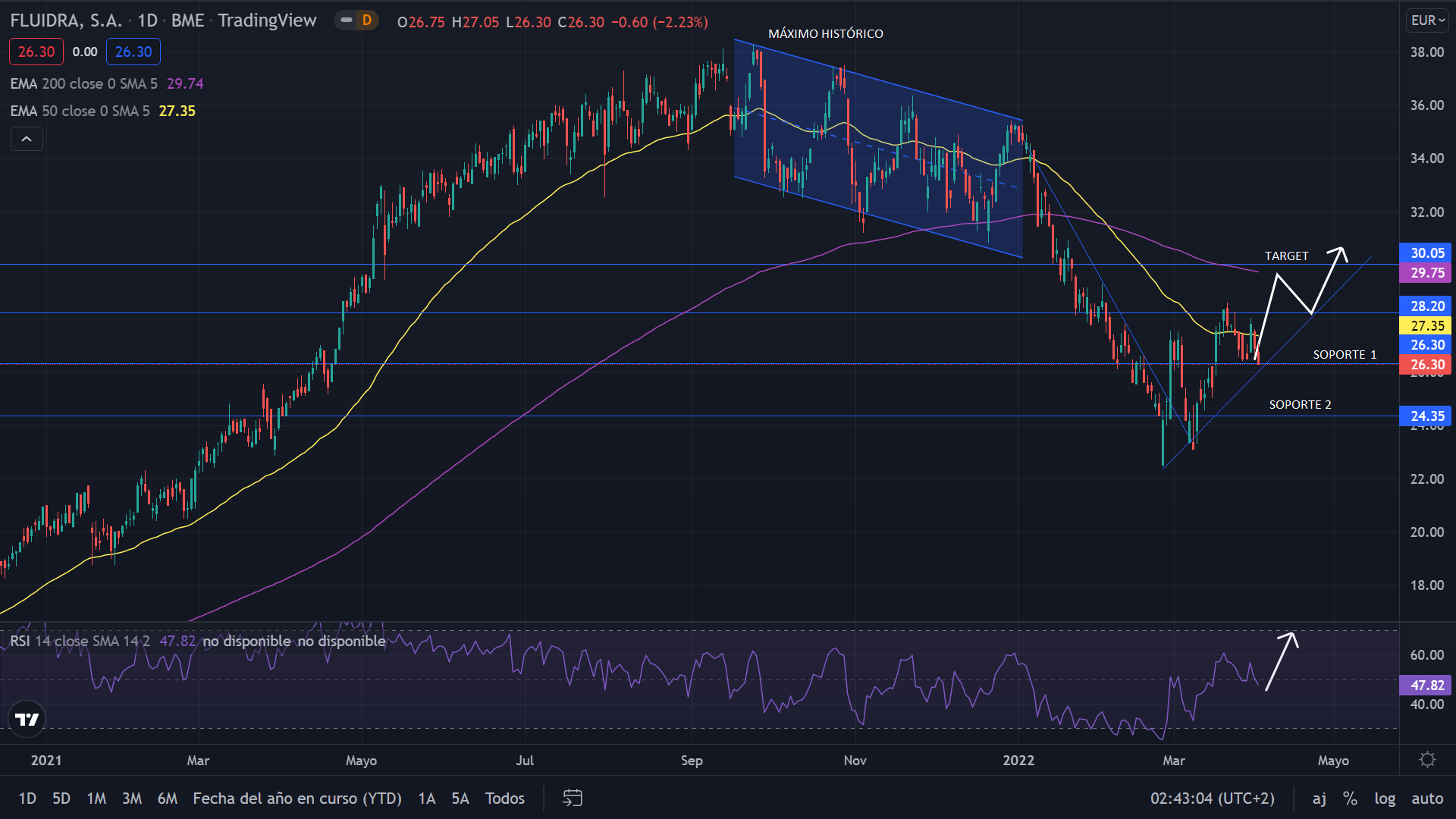Screen dimensions: 1456x819
Task: Collapse the indicator legend with chevron button
Action: tap(27, 139)
